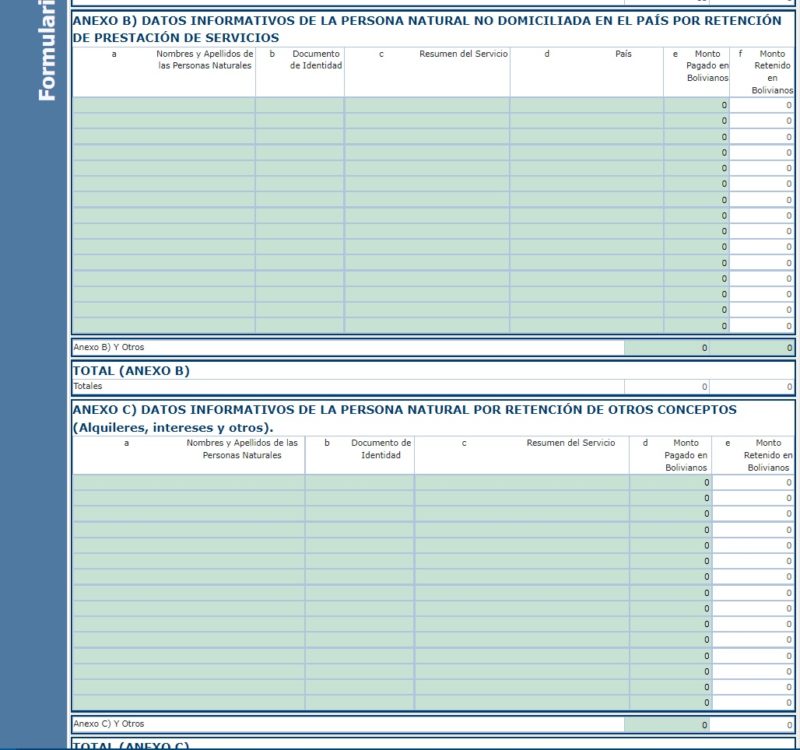
Task: Click the 'ANEXO B) DATOS INFORMATIVOS' section heading
Action: [x=427, y=29]
